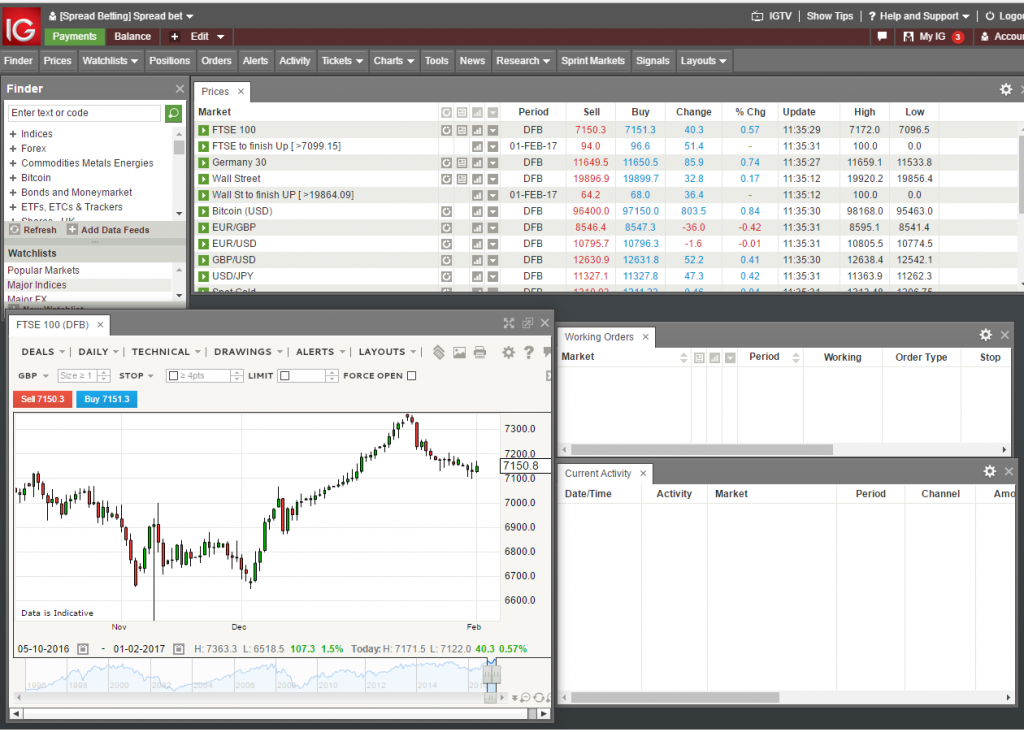Screen dimensions: 1024x732
Task: Click the Working Orders horizontal scrollbar
Action: coord(702,450)
